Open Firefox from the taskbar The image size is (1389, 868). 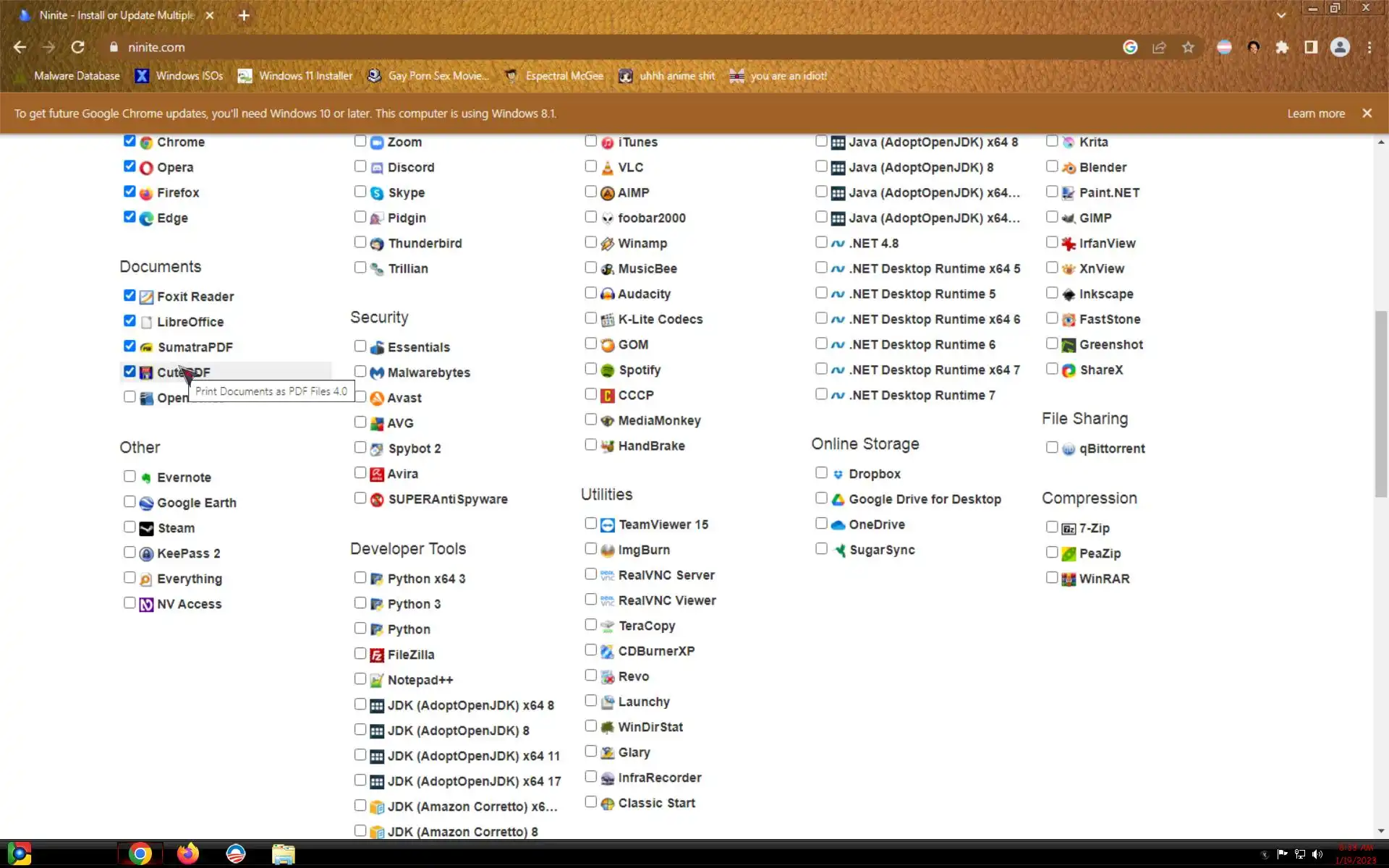click(187, 854)
